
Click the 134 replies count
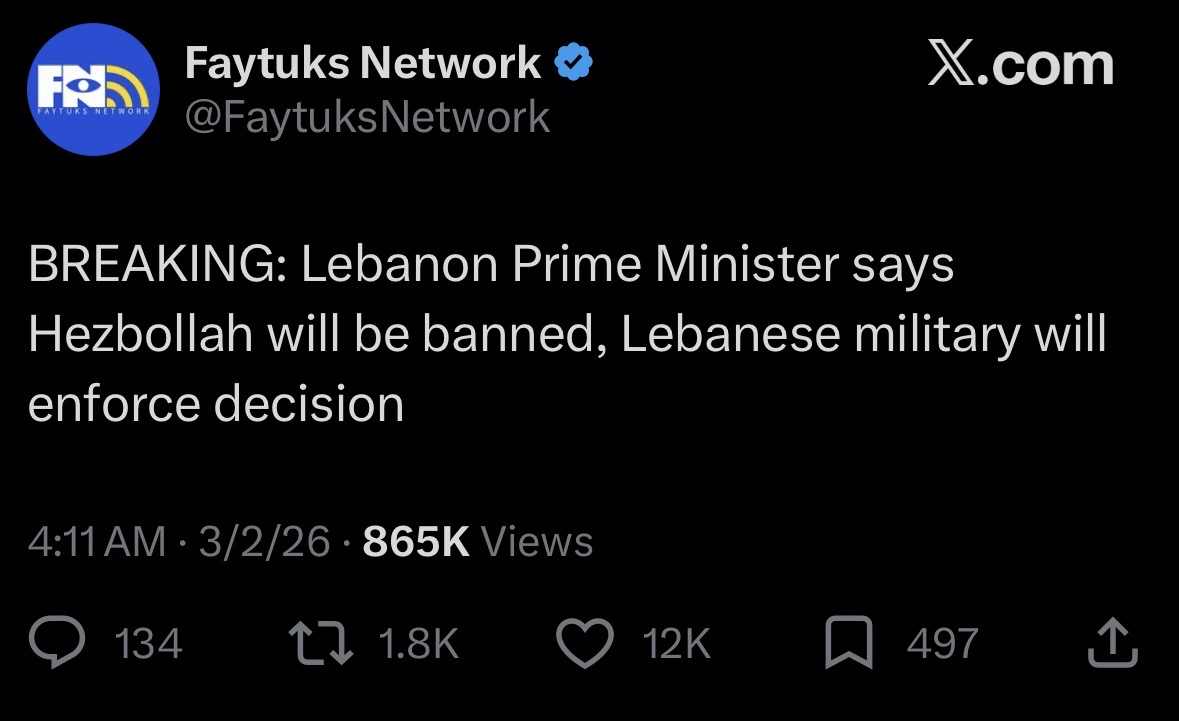149,644
